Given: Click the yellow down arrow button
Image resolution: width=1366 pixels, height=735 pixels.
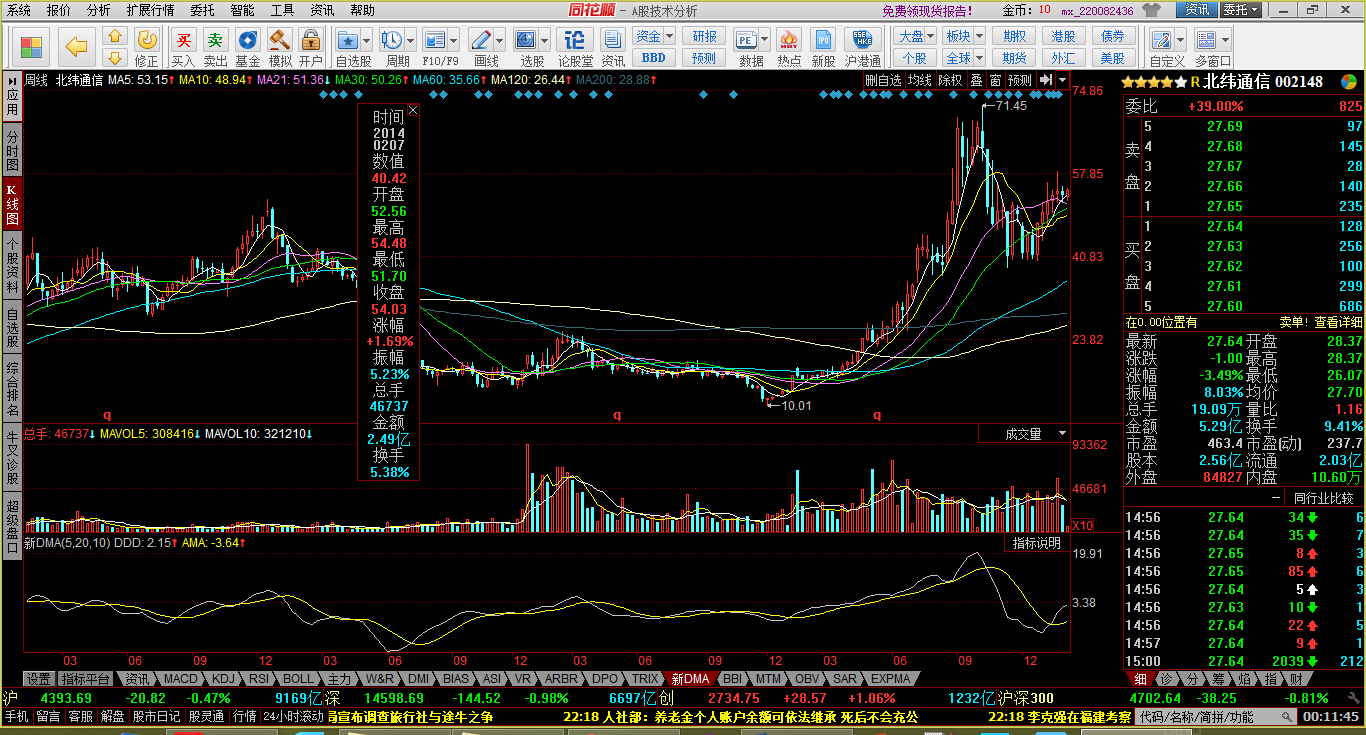Looking at the screenshot, I should (x=115, y=58).
